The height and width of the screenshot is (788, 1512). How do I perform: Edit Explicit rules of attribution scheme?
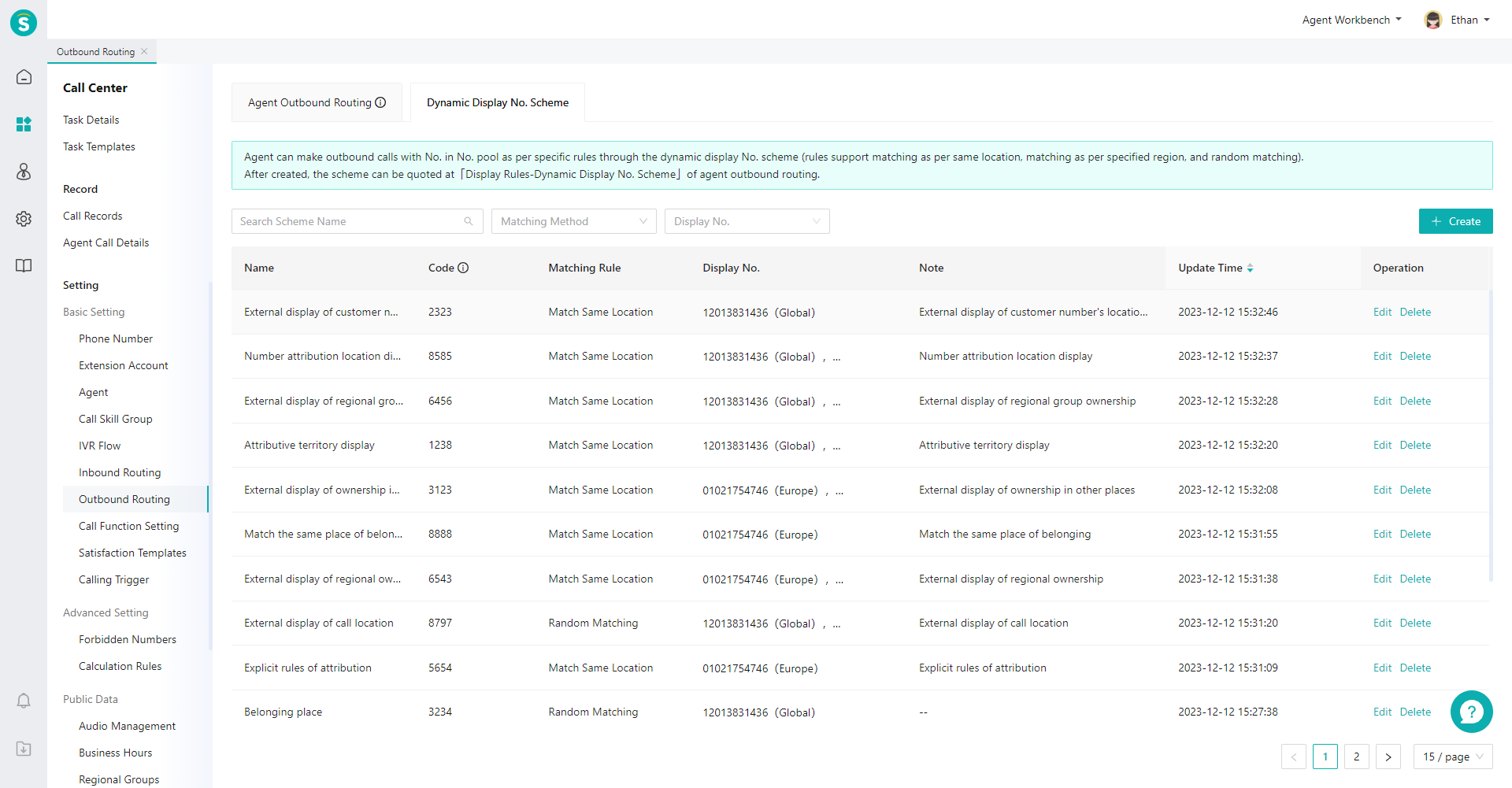[x=1382, y=668]
